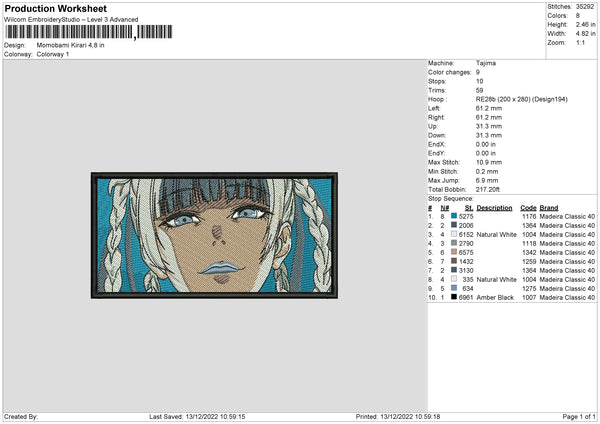Screen dimensions: 600x424
Task: Click design name 'Momobami Kirari 4,8 in'
Action: pos(70,45)
